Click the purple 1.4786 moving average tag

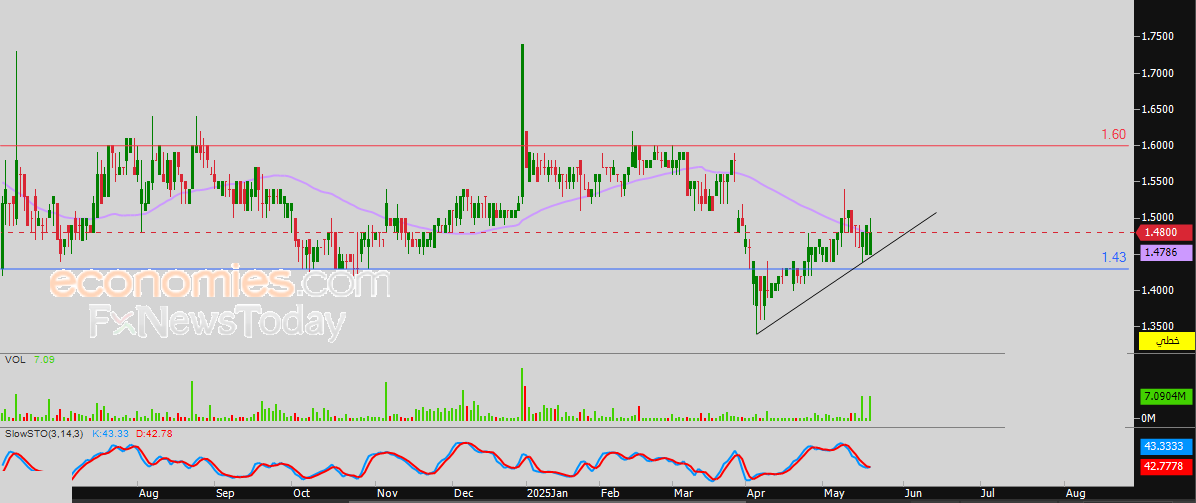(1165, 253)
